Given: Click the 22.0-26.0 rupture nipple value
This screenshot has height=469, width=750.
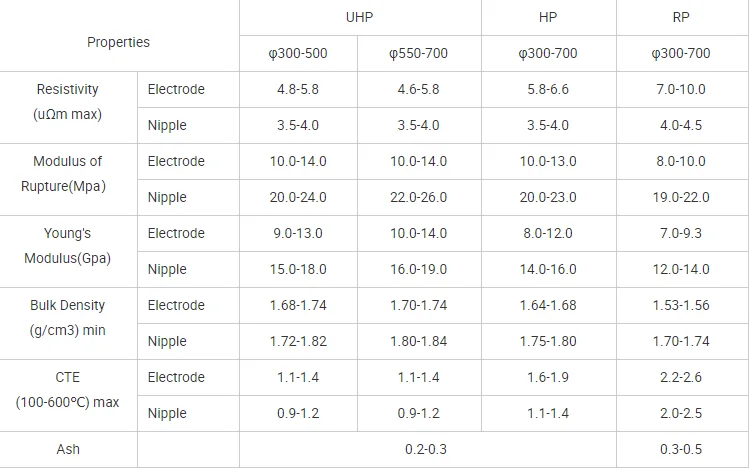Looking at the screenshot, I should point(418,197).
